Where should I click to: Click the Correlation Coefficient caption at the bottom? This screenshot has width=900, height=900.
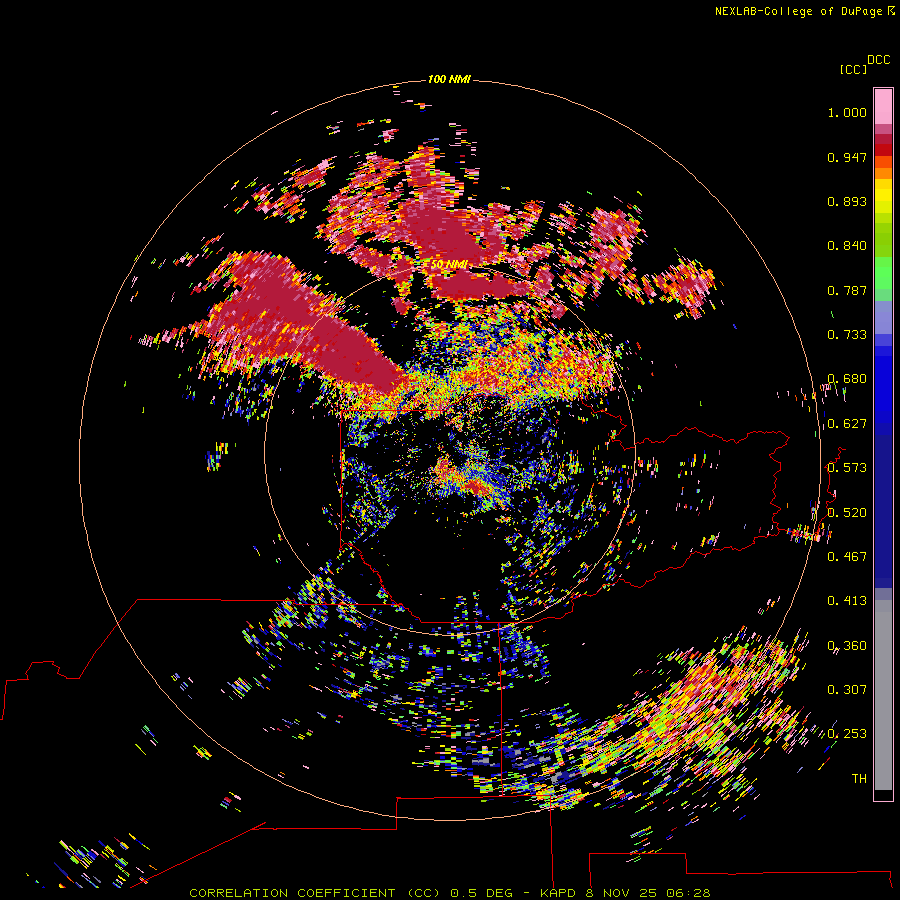(450, 893)
